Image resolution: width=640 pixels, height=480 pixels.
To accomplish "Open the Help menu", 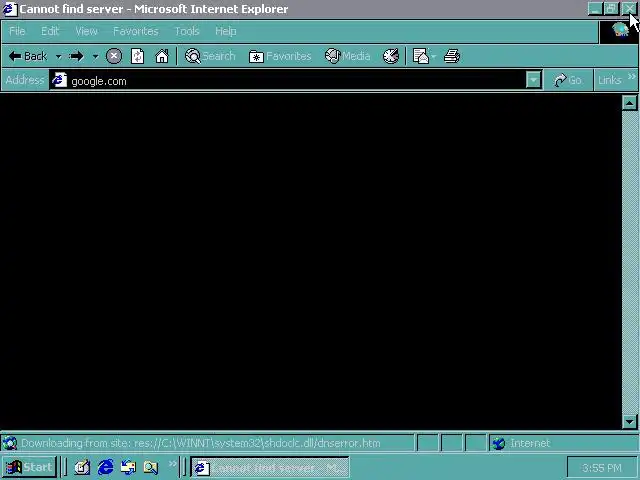I will [x=226, y=31].
